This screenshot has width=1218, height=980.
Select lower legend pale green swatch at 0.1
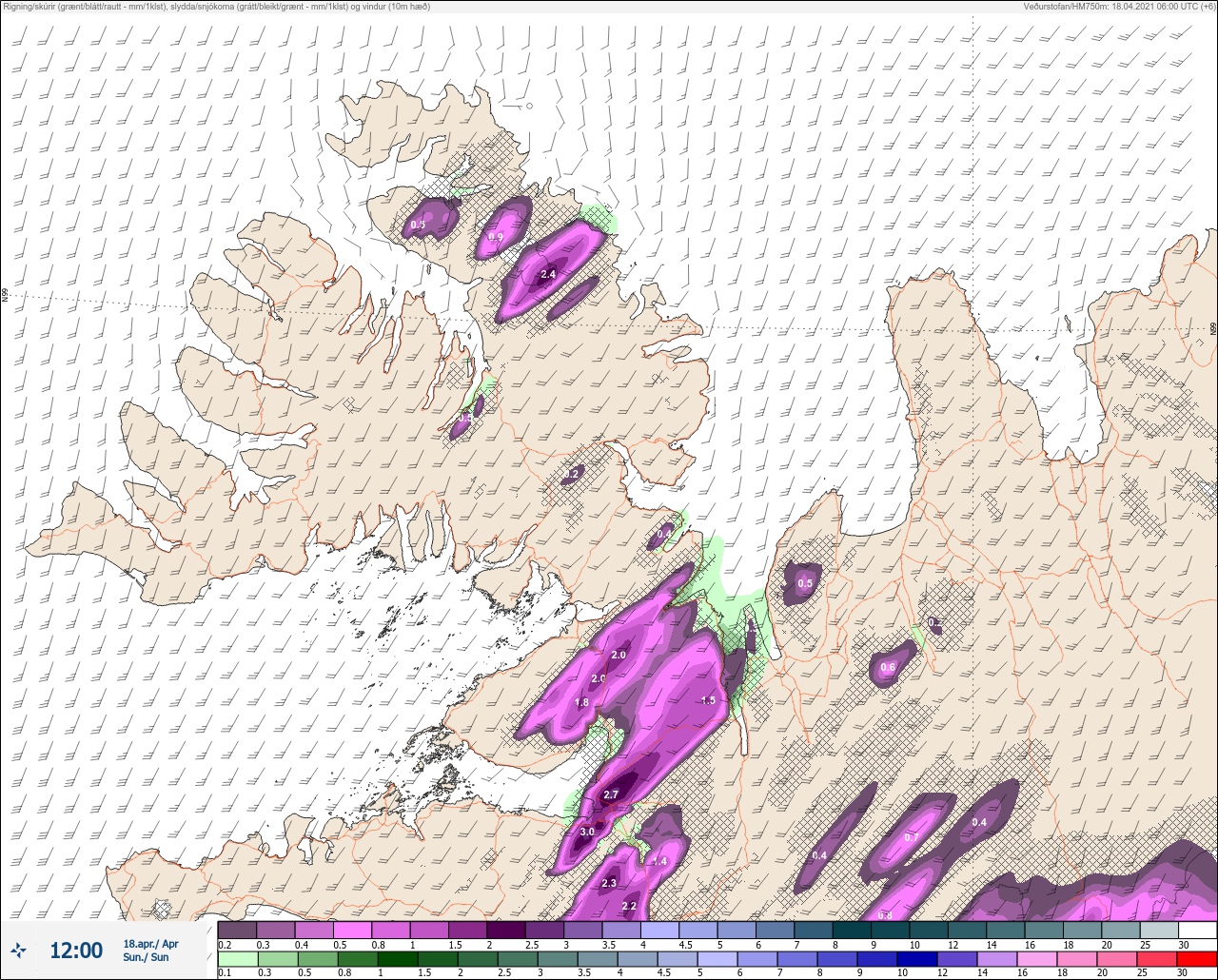(237, 959)
